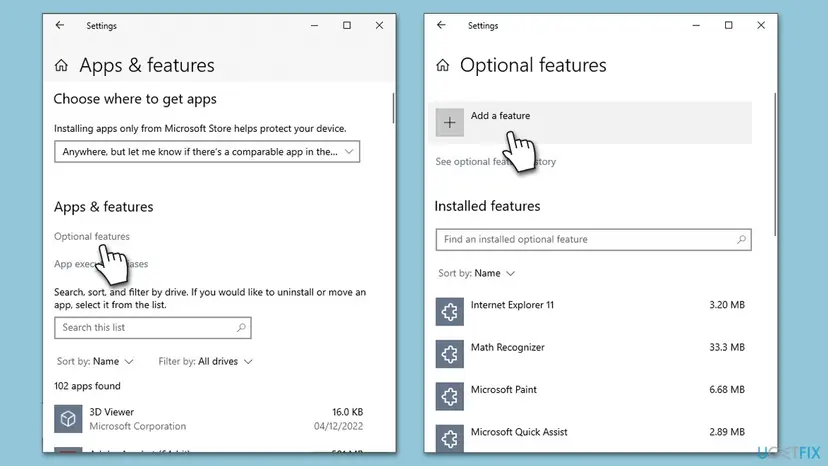This screenshot has width=828, height=466.
Task: Open See optional feature history link
Action: click(x=495, y=162)
